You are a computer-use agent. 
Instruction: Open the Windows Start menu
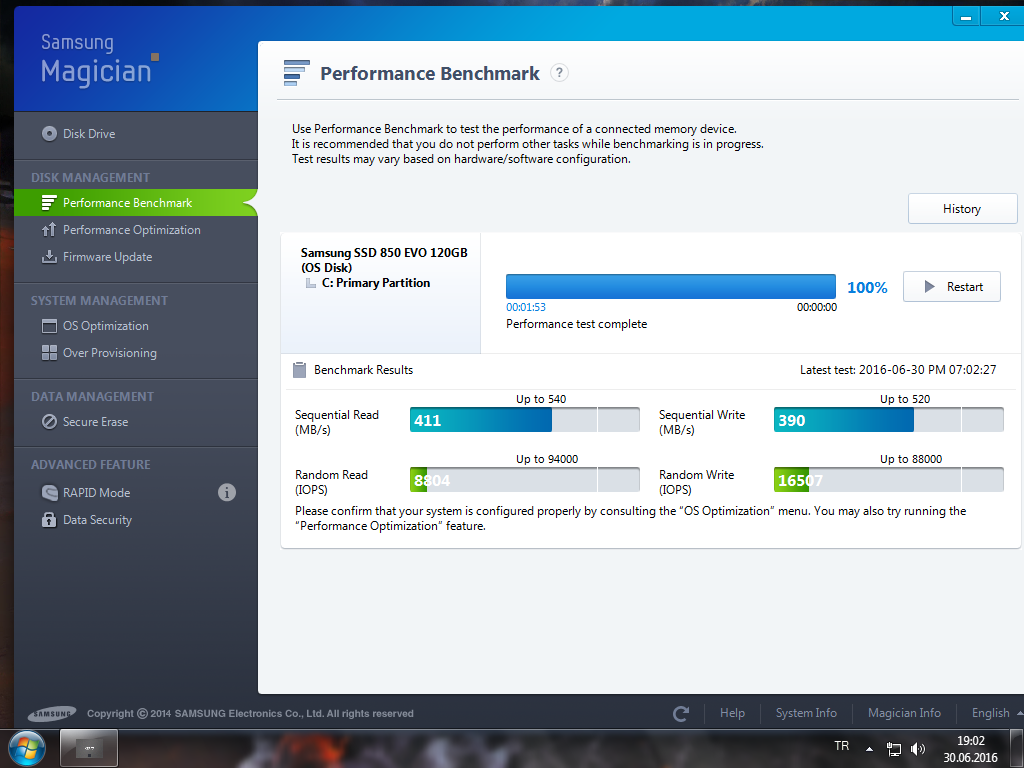(x=26, y=748)
